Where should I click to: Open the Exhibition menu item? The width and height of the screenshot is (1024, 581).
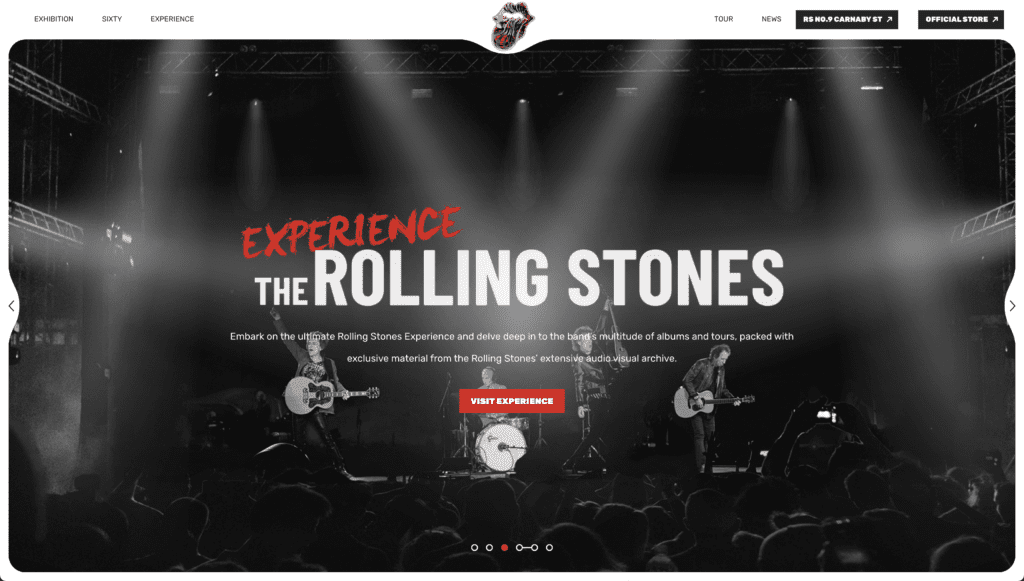click(54, 19)
